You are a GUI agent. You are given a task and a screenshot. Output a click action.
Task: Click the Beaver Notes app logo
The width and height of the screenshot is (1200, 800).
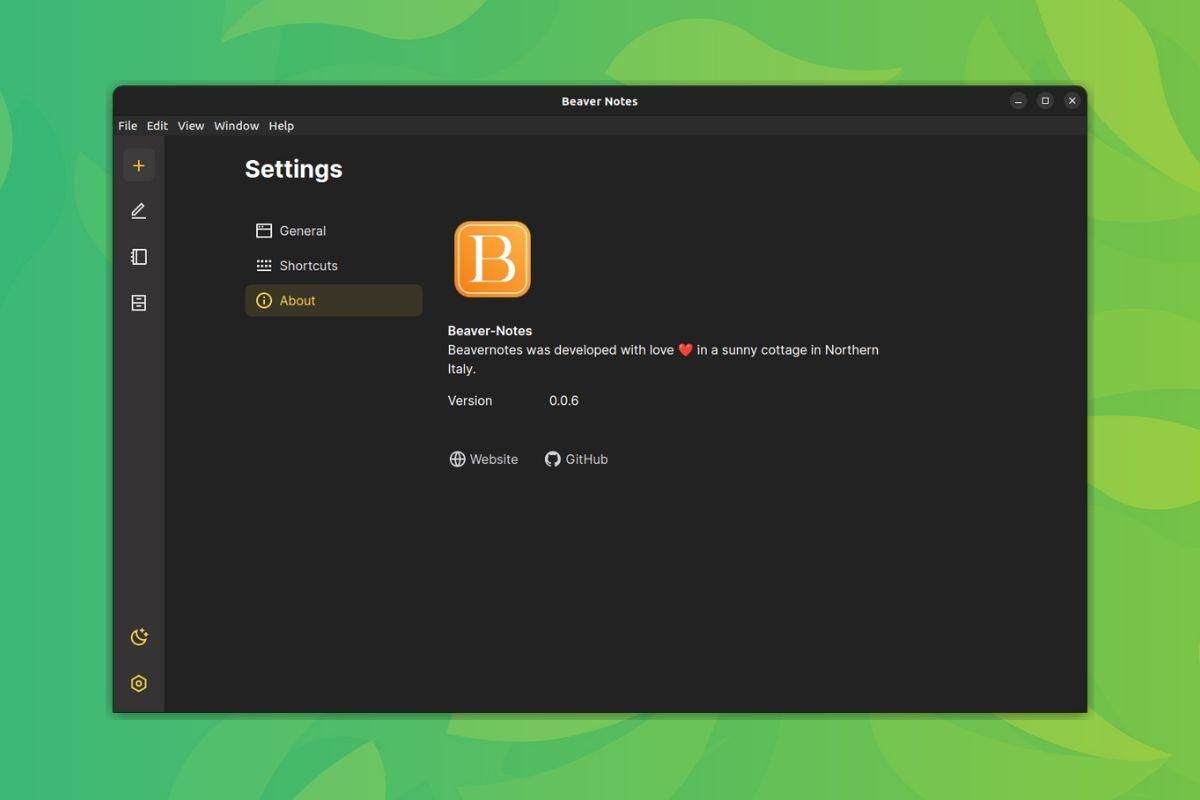pyautogui.click(x=491, y=258)
